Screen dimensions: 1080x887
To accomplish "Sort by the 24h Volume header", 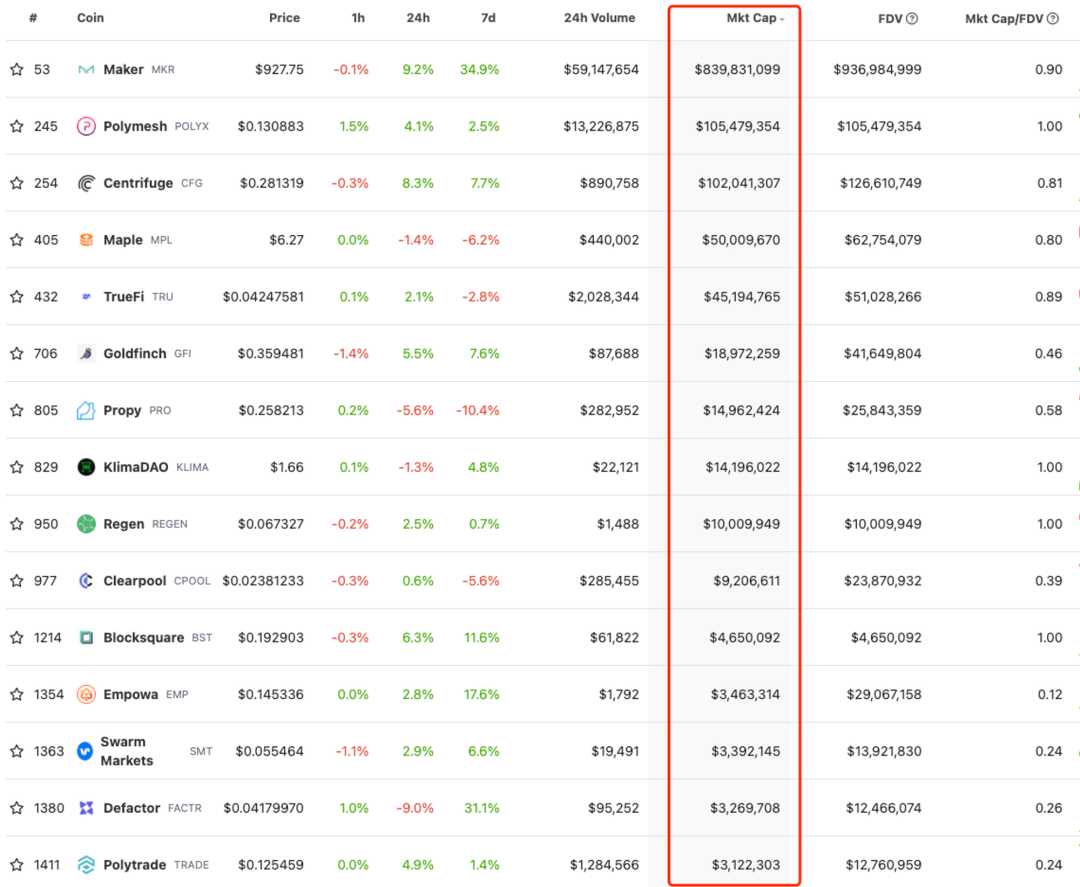I will (600, 18).
